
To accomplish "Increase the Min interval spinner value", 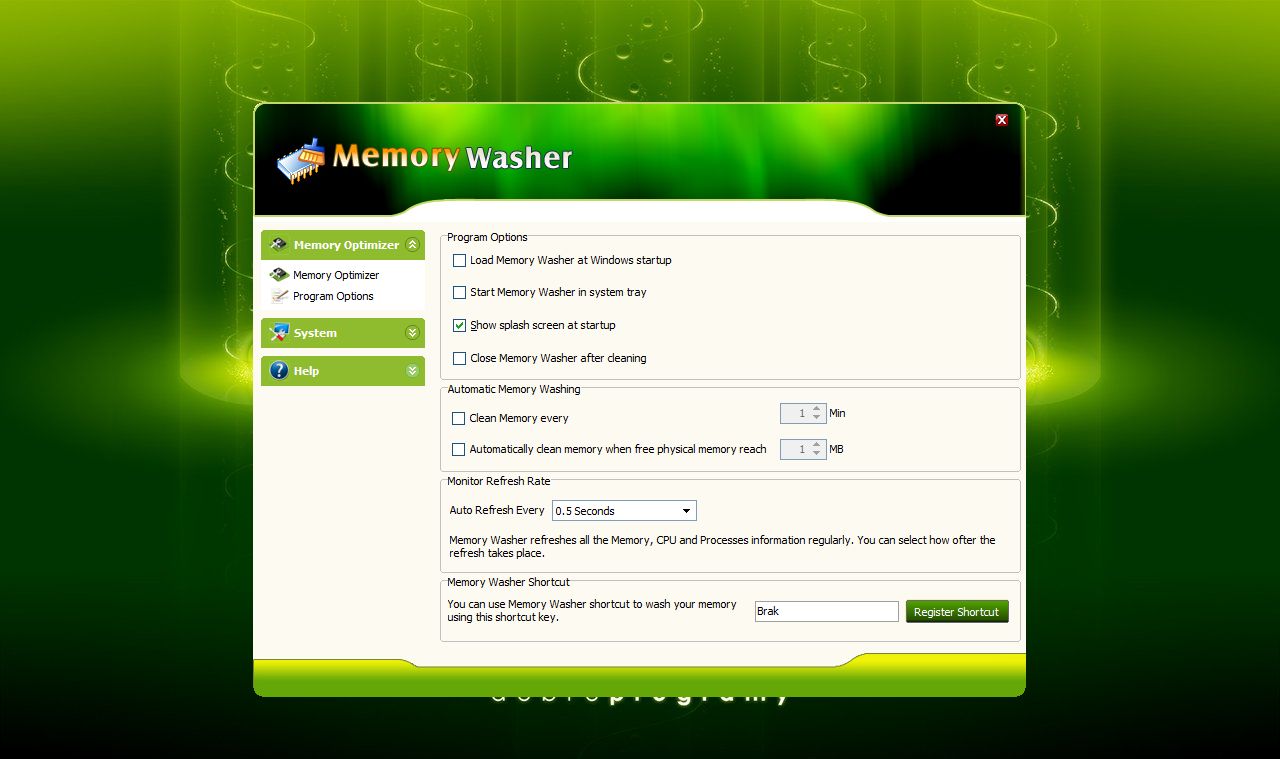I will pos(817,408).
